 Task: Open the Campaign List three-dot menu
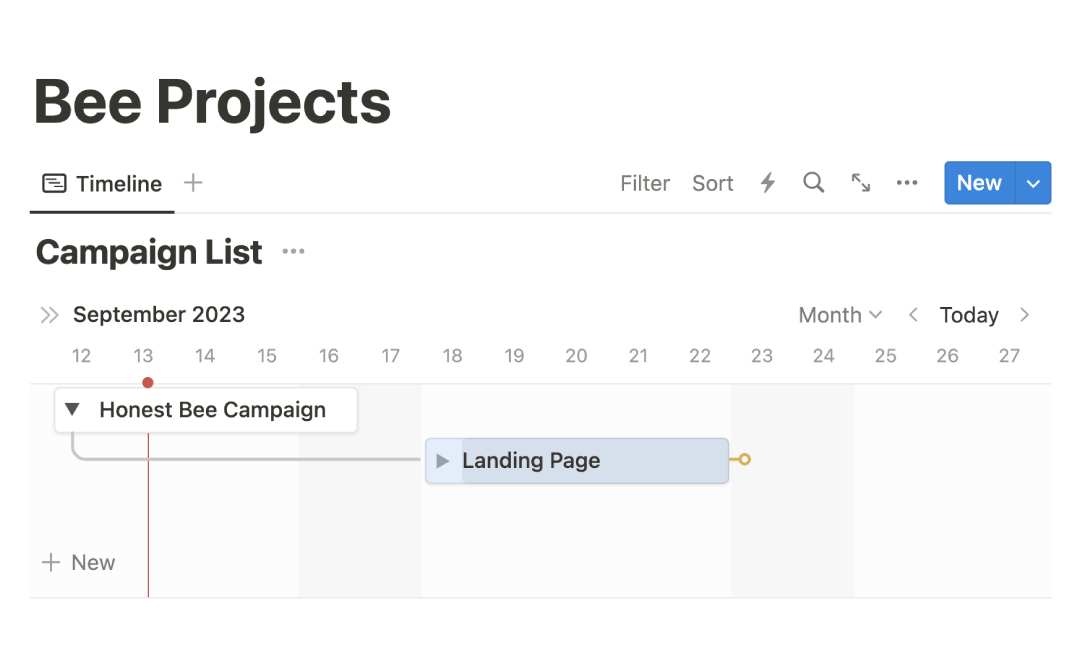(293, 251)
